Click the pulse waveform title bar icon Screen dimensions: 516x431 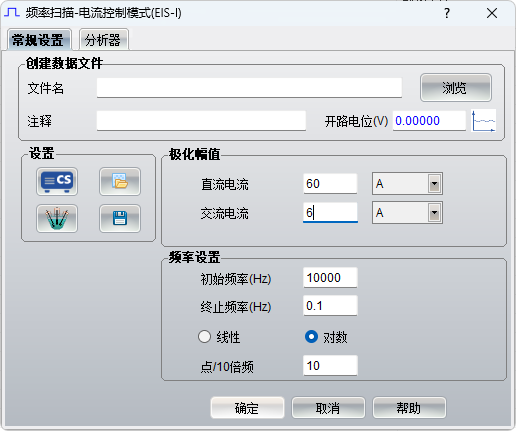tap(12, 13)
